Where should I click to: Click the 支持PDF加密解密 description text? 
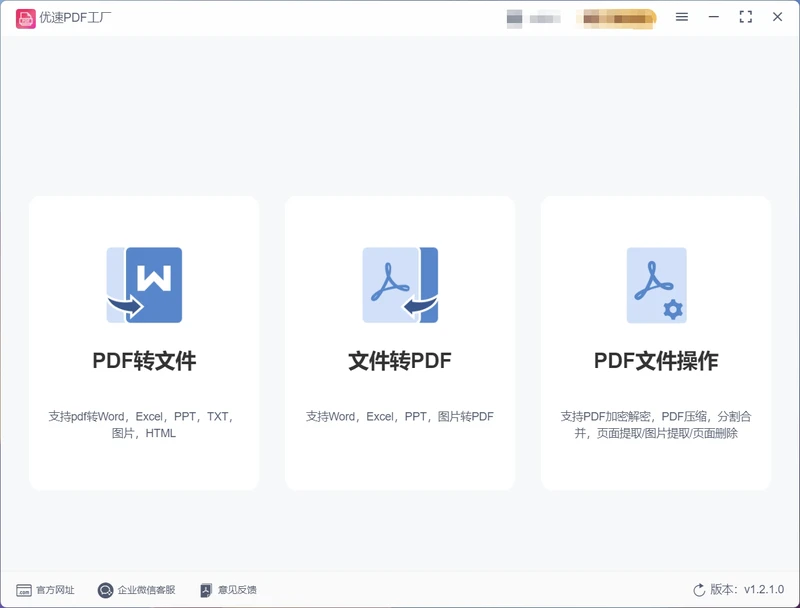pos(656,425)
